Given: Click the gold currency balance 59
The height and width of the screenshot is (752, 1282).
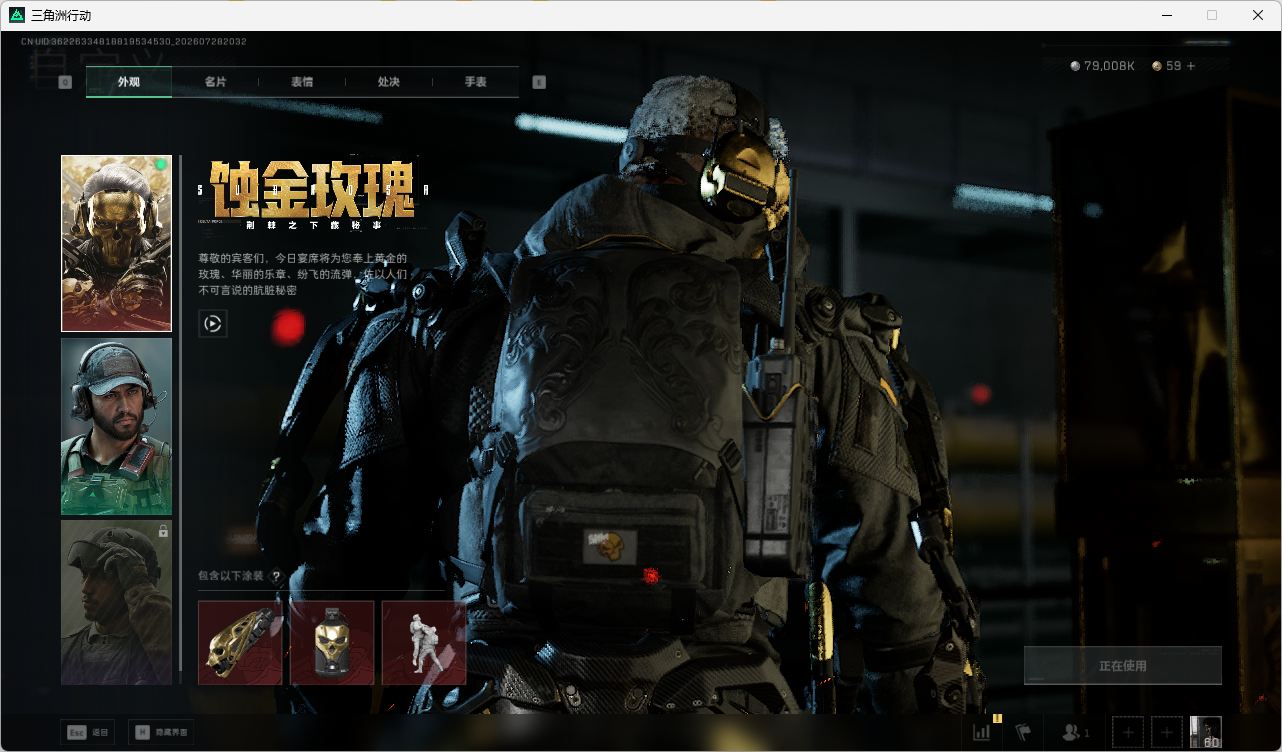Looking at the screenshot, I should pos(1166,66).
